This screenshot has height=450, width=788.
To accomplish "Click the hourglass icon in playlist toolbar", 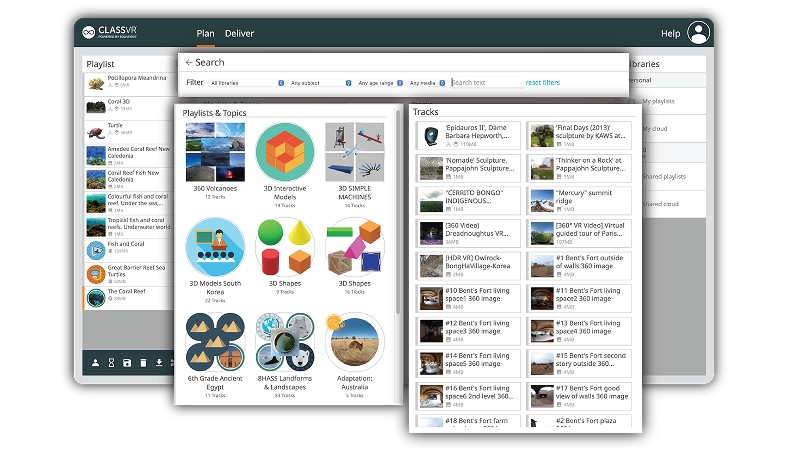I will pyautogui.click(x=112, y=363).
